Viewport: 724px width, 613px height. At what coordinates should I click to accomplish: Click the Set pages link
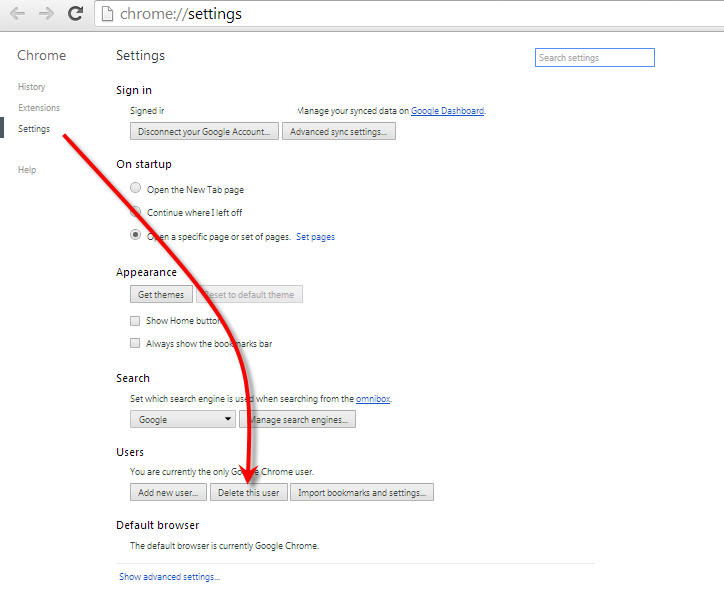(x=315, y=237)
